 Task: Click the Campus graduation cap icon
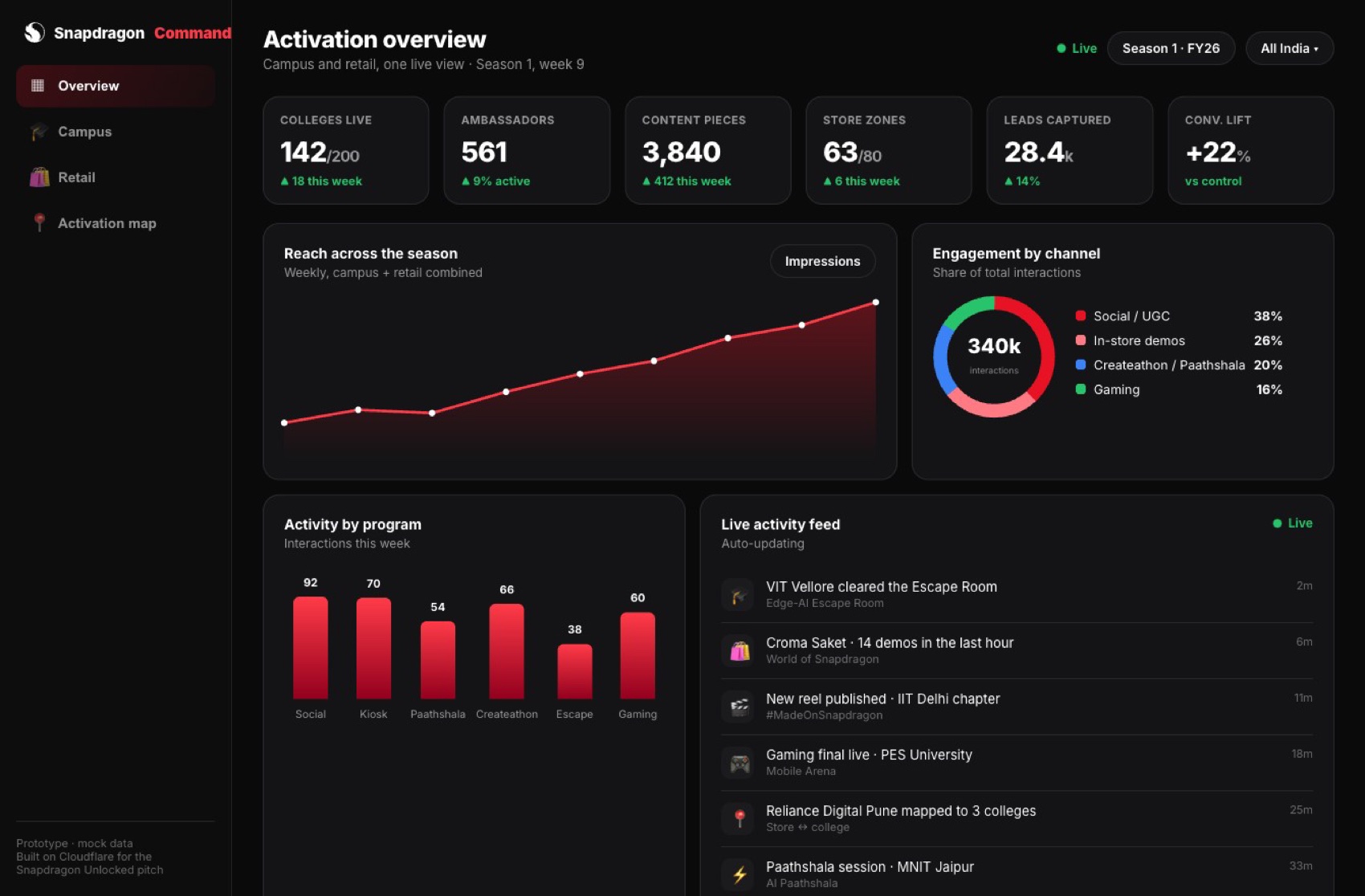click(39, 132)
